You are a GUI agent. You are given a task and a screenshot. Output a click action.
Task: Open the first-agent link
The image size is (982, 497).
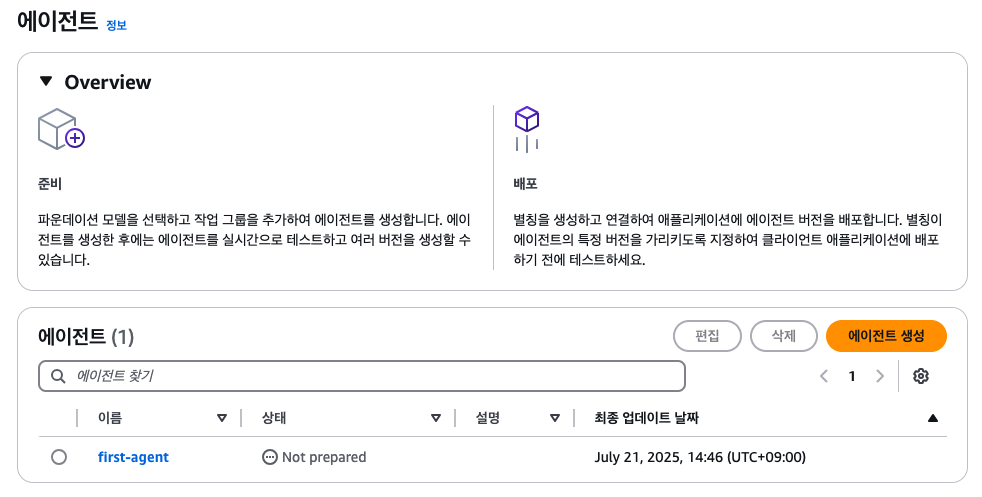coord(133,457)
